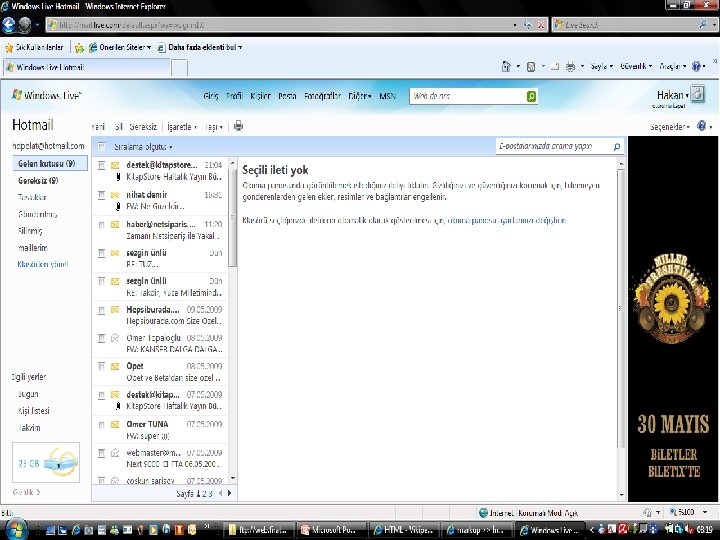Click the 'Klasörleri yönet' link
The width and height of the screenshot is (720, 540).
[43, 264]
